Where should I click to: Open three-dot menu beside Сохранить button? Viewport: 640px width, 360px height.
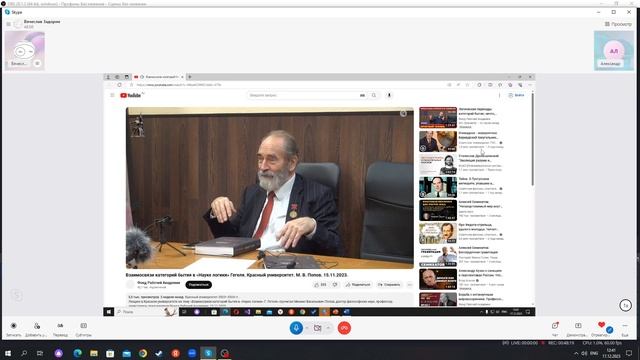point(409,284)
